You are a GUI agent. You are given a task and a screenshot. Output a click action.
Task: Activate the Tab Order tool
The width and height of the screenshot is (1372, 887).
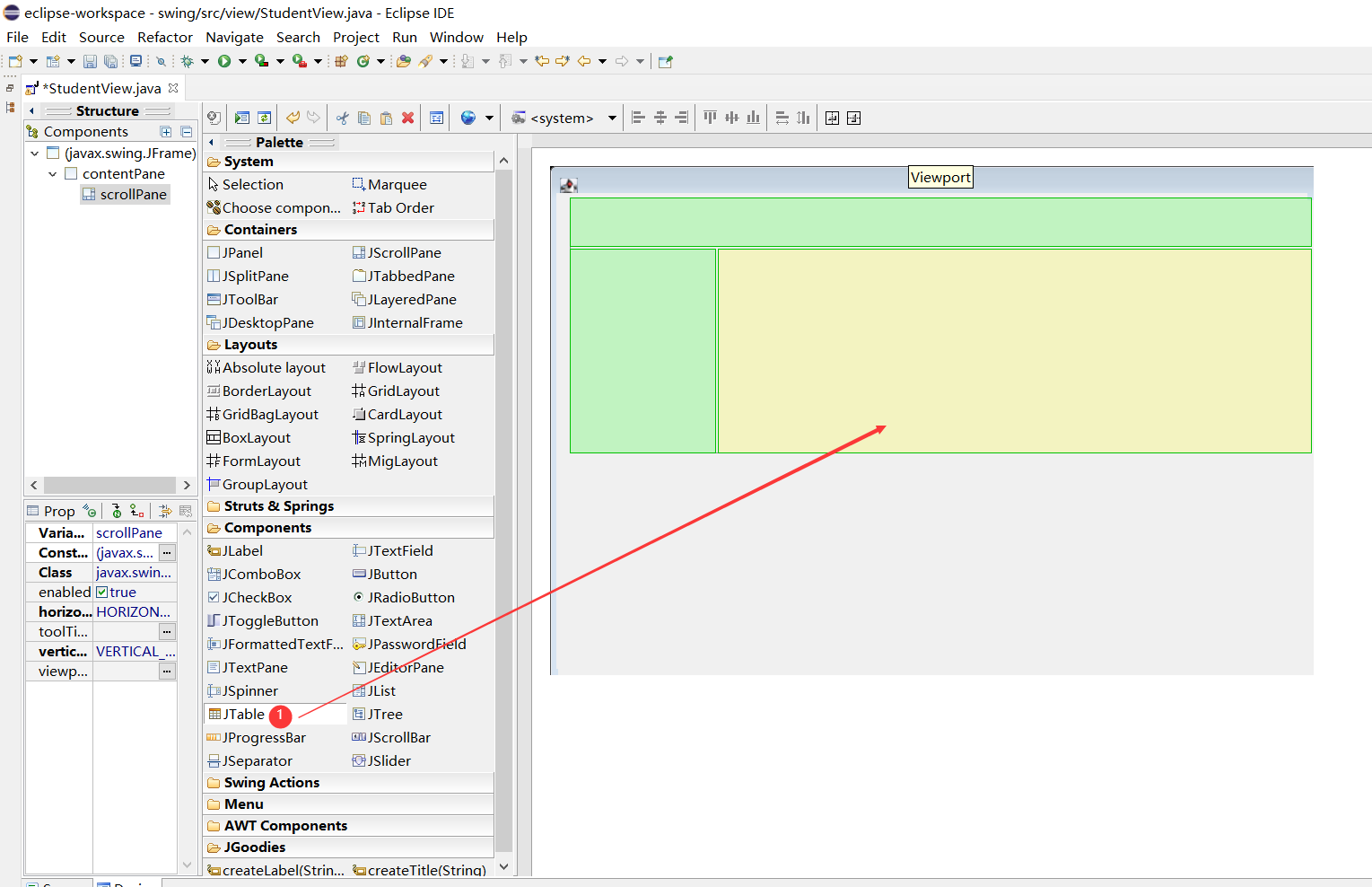coord(400,207)
